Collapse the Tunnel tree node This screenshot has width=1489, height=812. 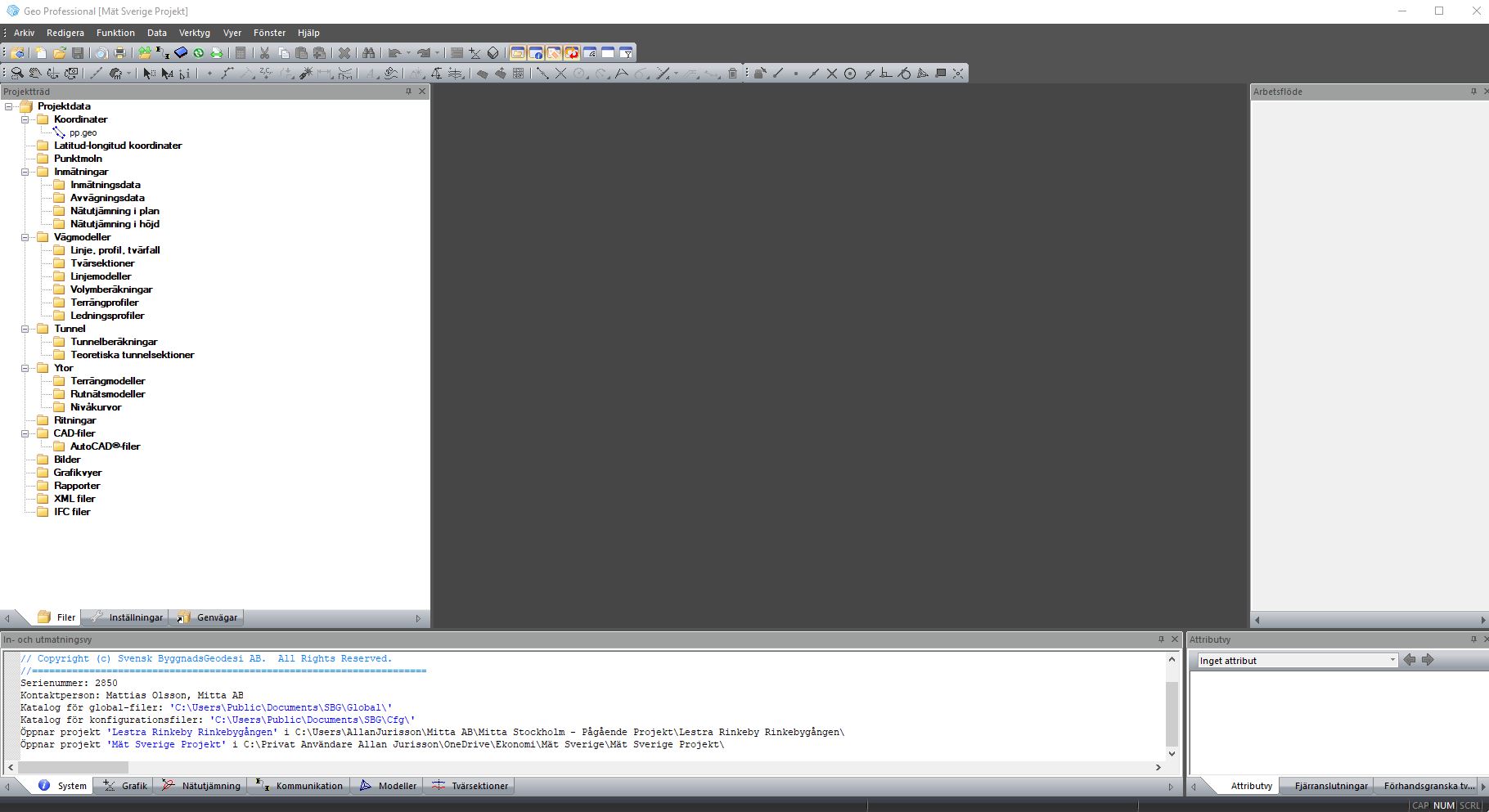coord(25,329)
